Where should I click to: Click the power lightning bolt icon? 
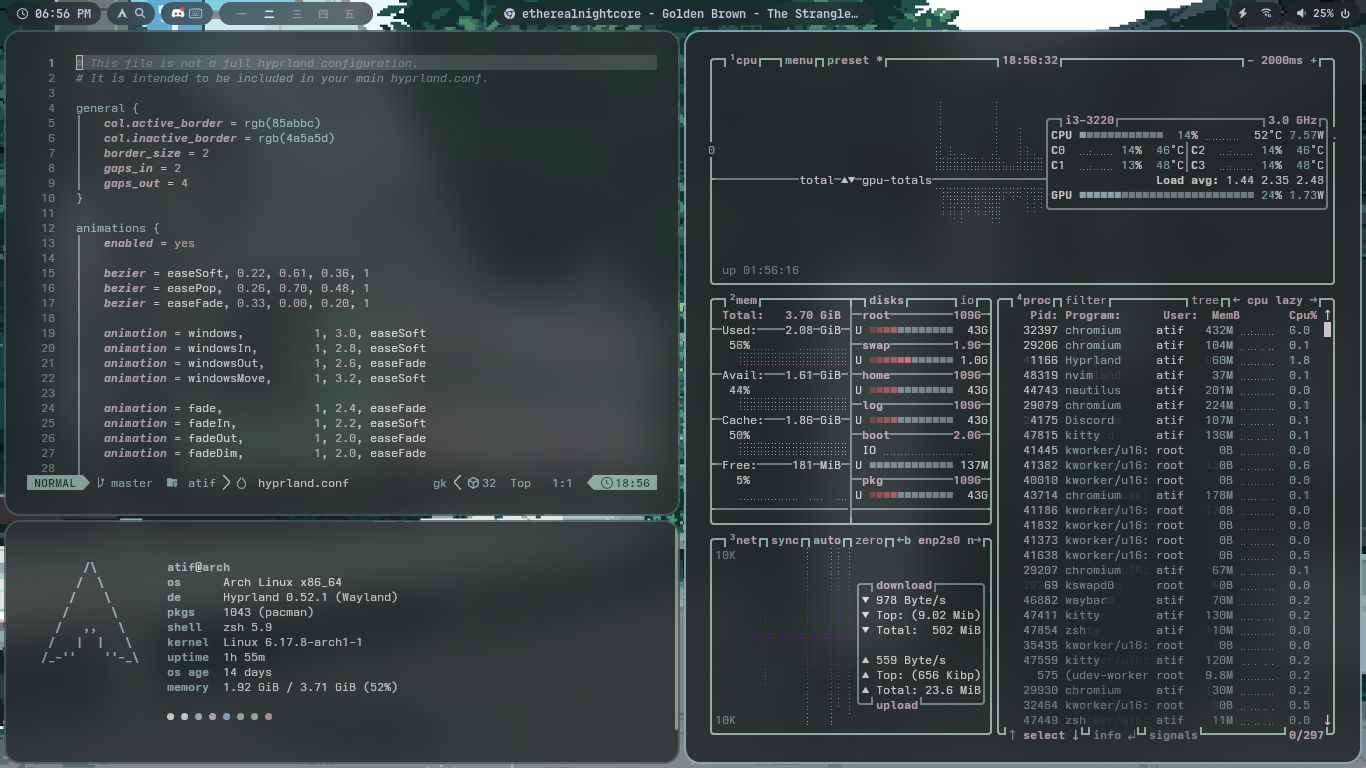tap(1243, 14)
